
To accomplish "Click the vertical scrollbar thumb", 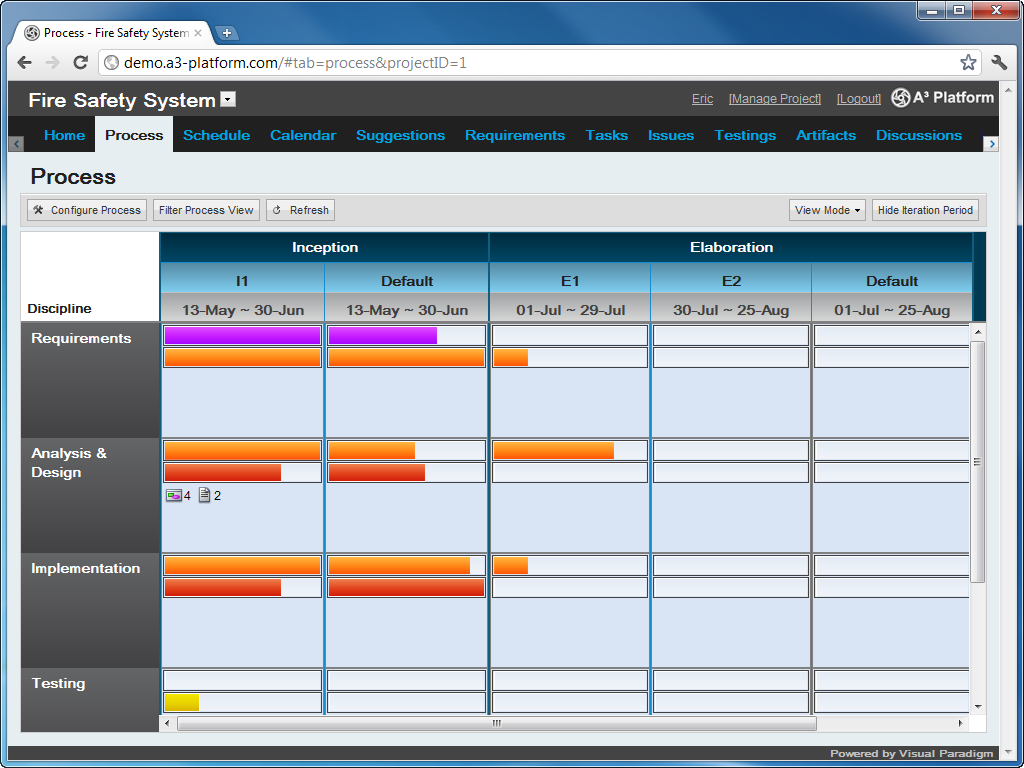I will coord(978,461).
